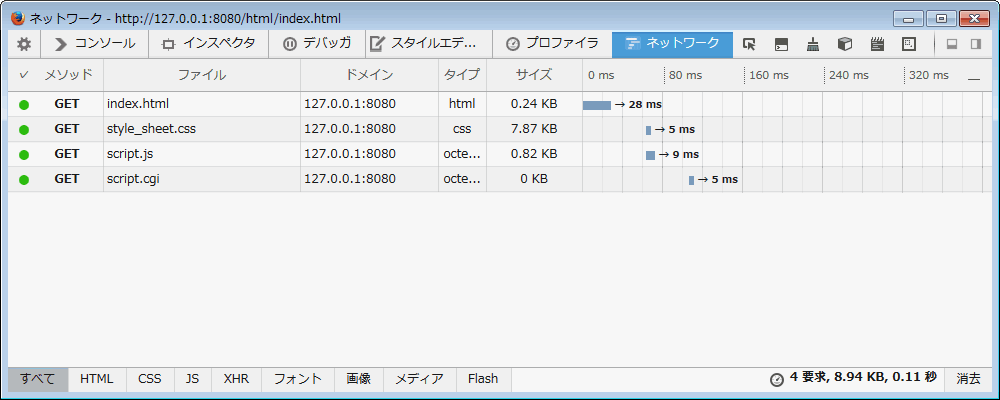Screen dimensions: 1000x400
Task: Sort requests by file column header
Action: (x=201, y=75)
